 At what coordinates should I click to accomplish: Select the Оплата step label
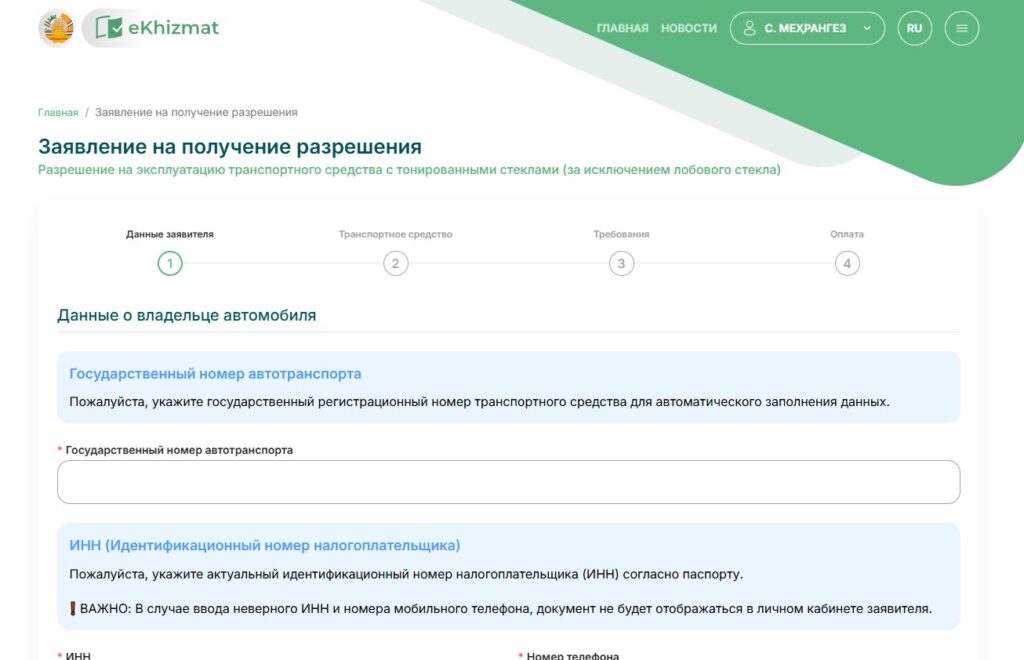point(847,235)
